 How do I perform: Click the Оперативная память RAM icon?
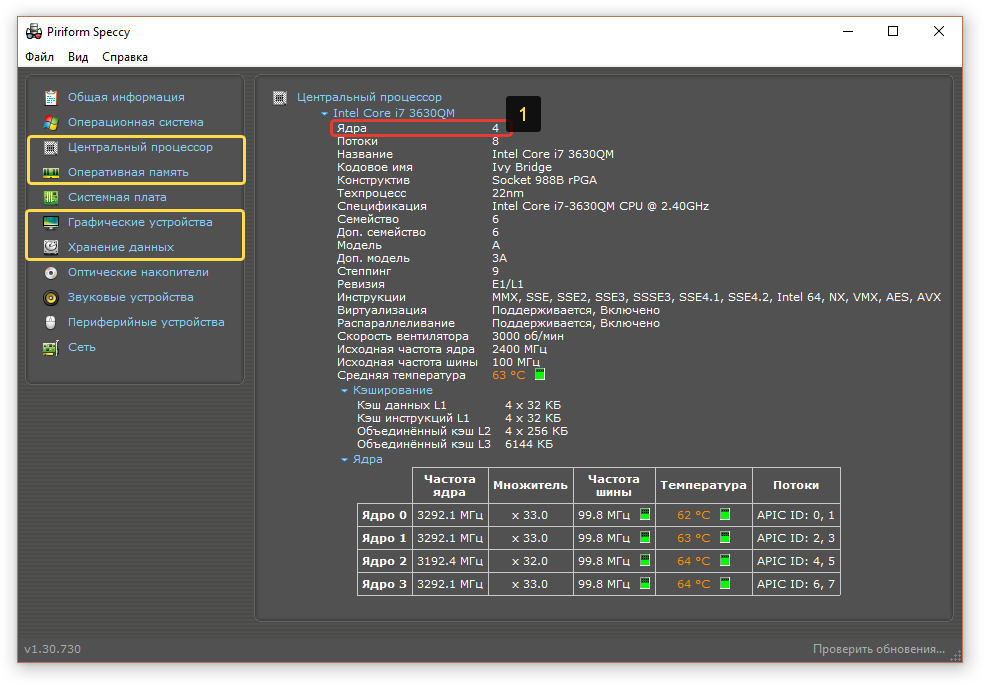[x=51, y=173]
